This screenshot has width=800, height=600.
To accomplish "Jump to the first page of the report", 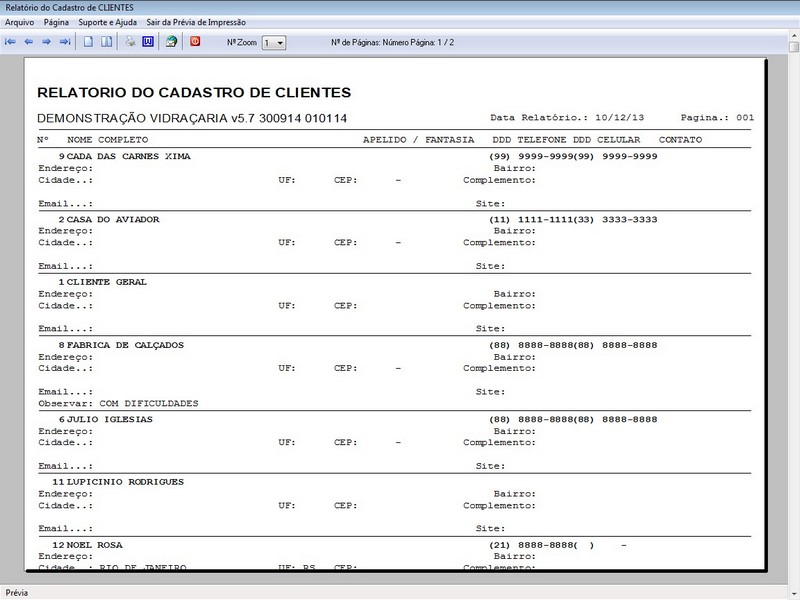I will coord(10,41).
